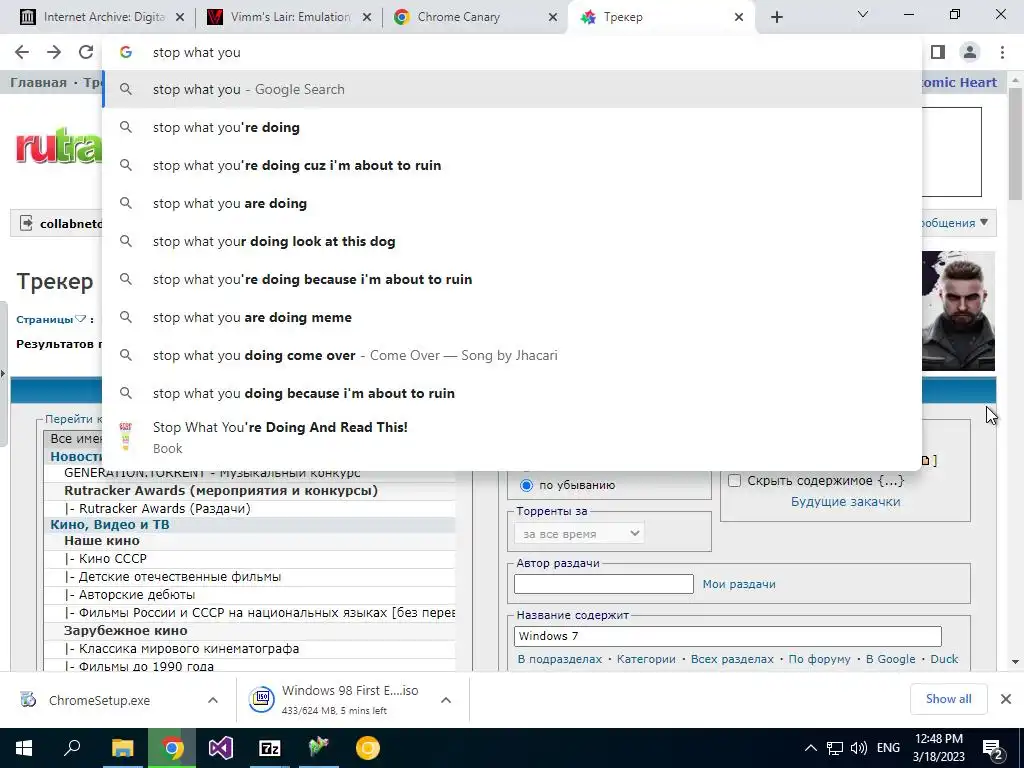Click the address bar text 'stop what you'
This screenshot has width=1024, height=768.
tap(197, 52)
